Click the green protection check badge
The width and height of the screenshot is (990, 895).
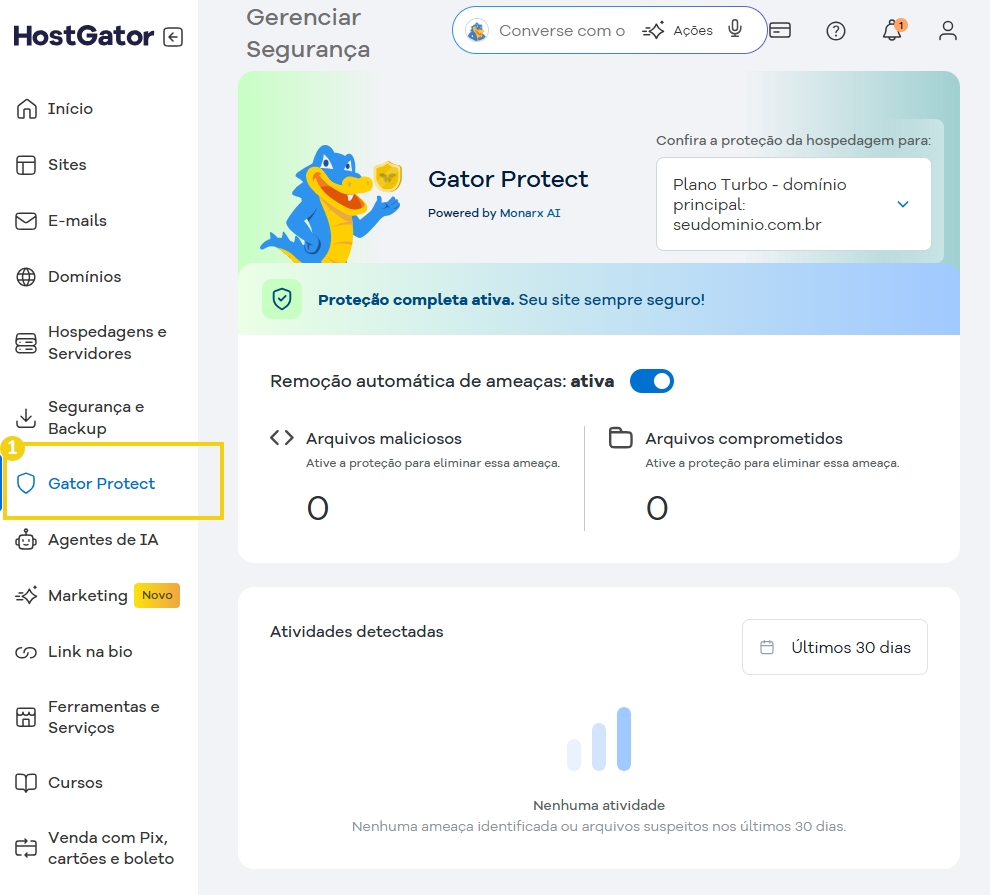tap(282, 299)
